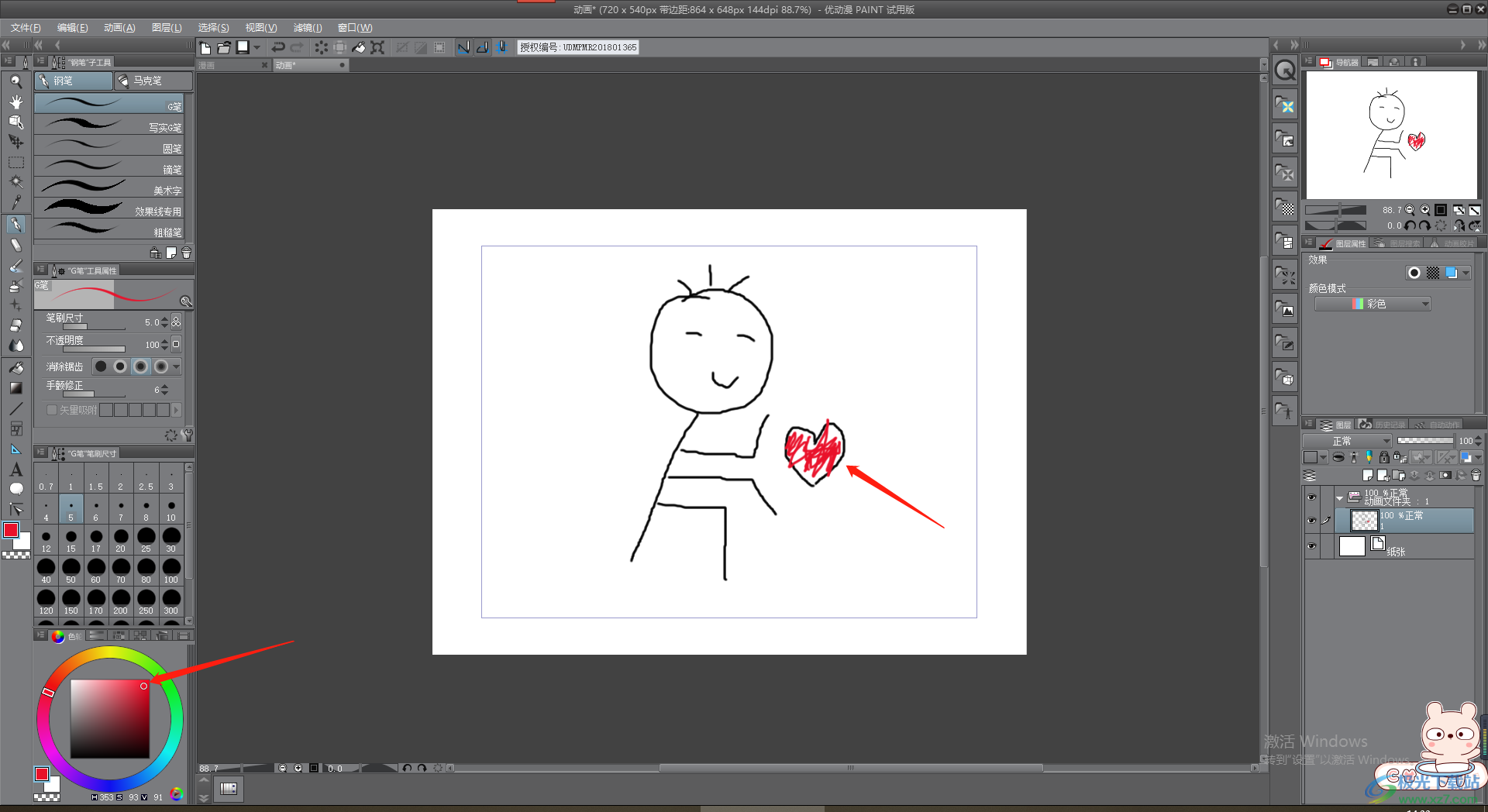1488x812 pixels.
Task: Select the rectangular marquee selection tool
Action: (x=15, y=163)
